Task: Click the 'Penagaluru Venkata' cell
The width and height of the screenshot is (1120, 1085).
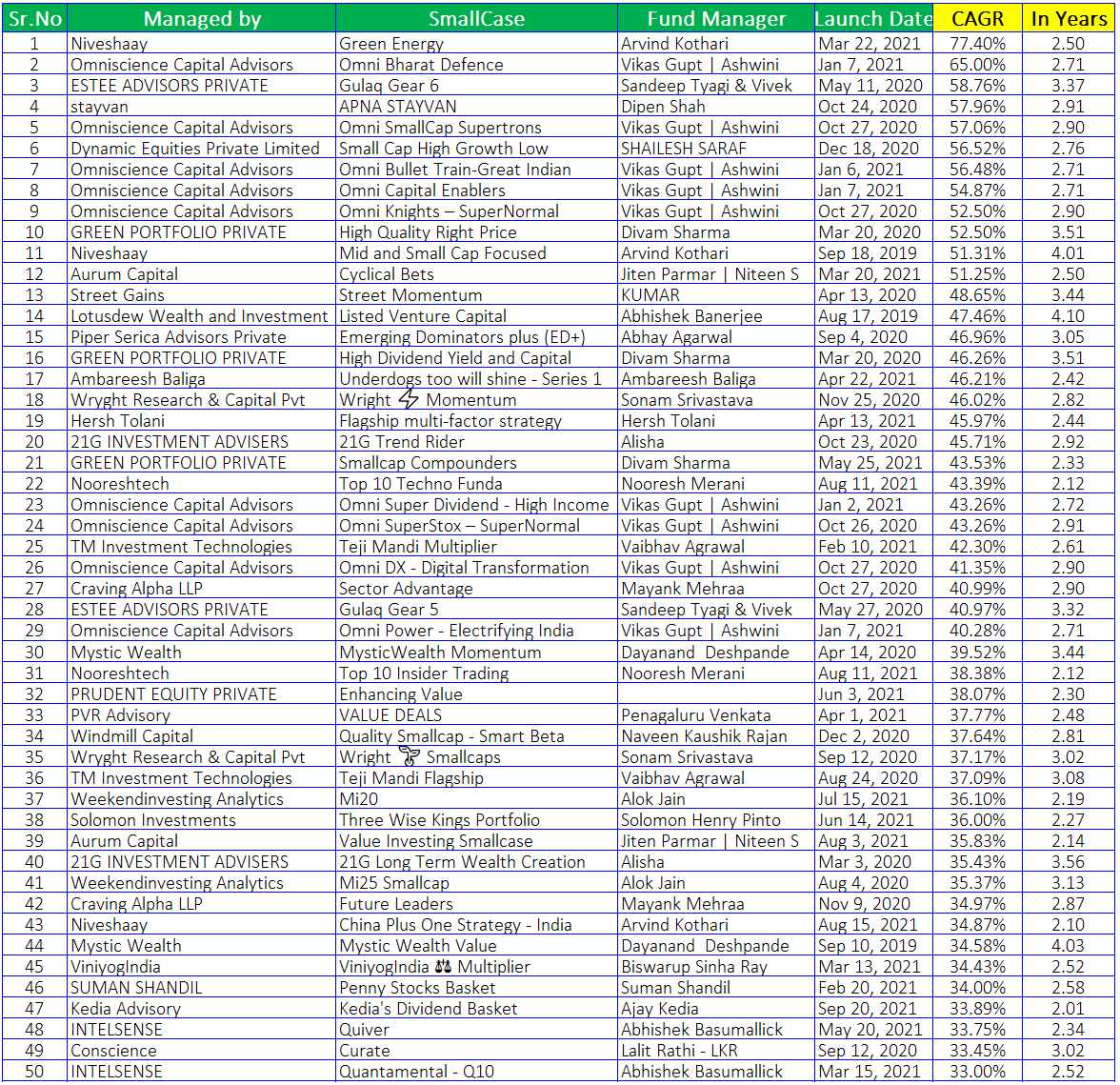Action: pyautogui.click(x=716, y=715)
